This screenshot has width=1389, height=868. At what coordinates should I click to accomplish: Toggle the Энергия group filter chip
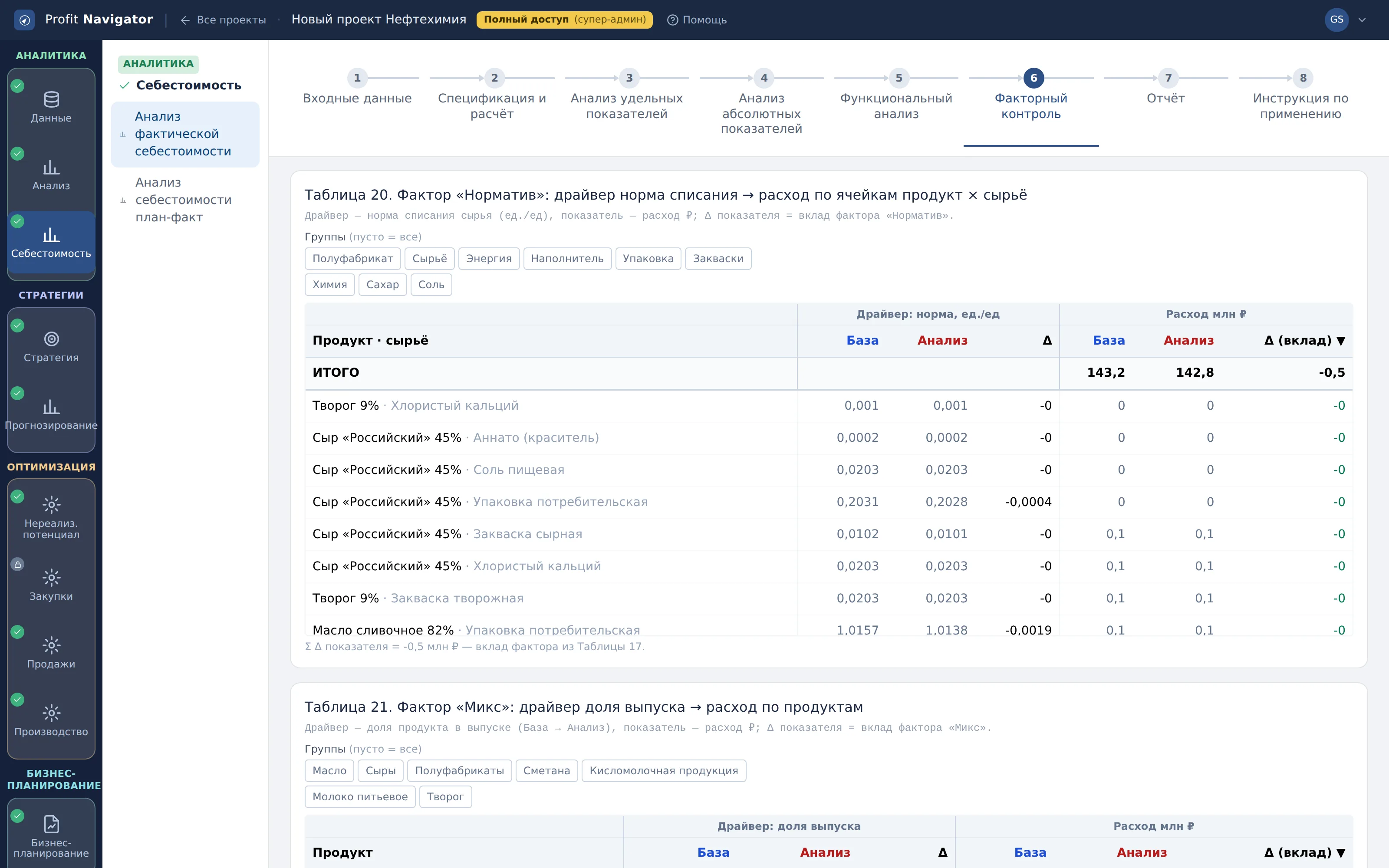coord(488,259)
